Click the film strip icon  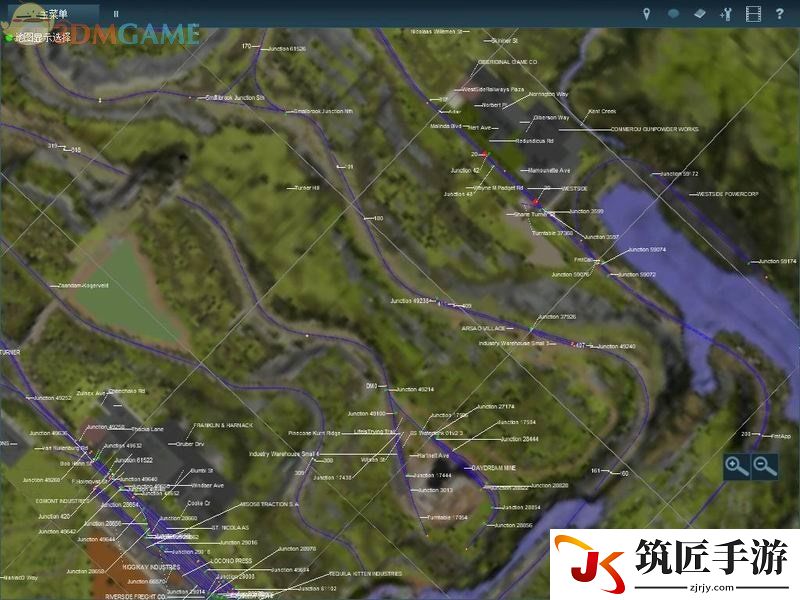pos(753,14)
